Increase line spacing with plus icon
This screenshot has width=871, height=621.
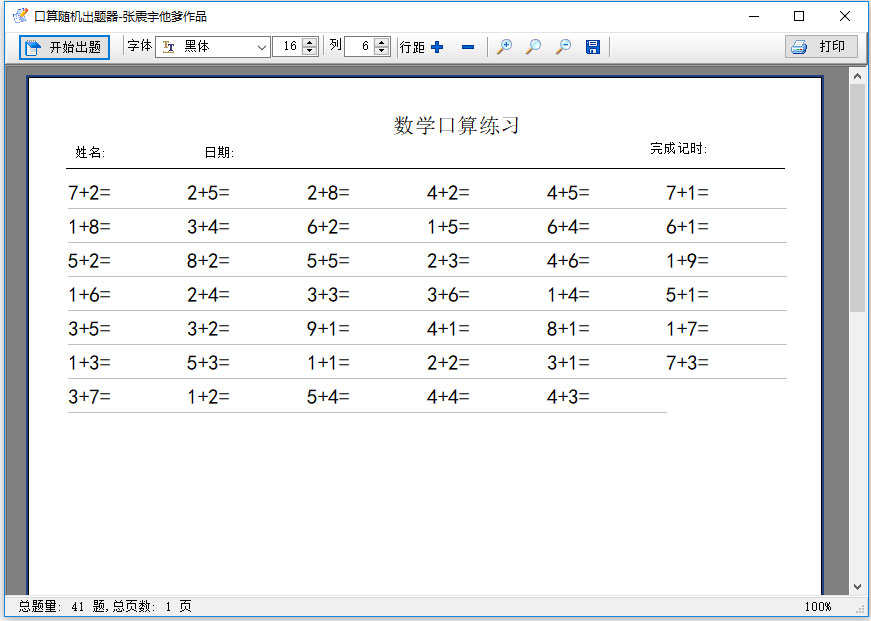tap(437, 47)
